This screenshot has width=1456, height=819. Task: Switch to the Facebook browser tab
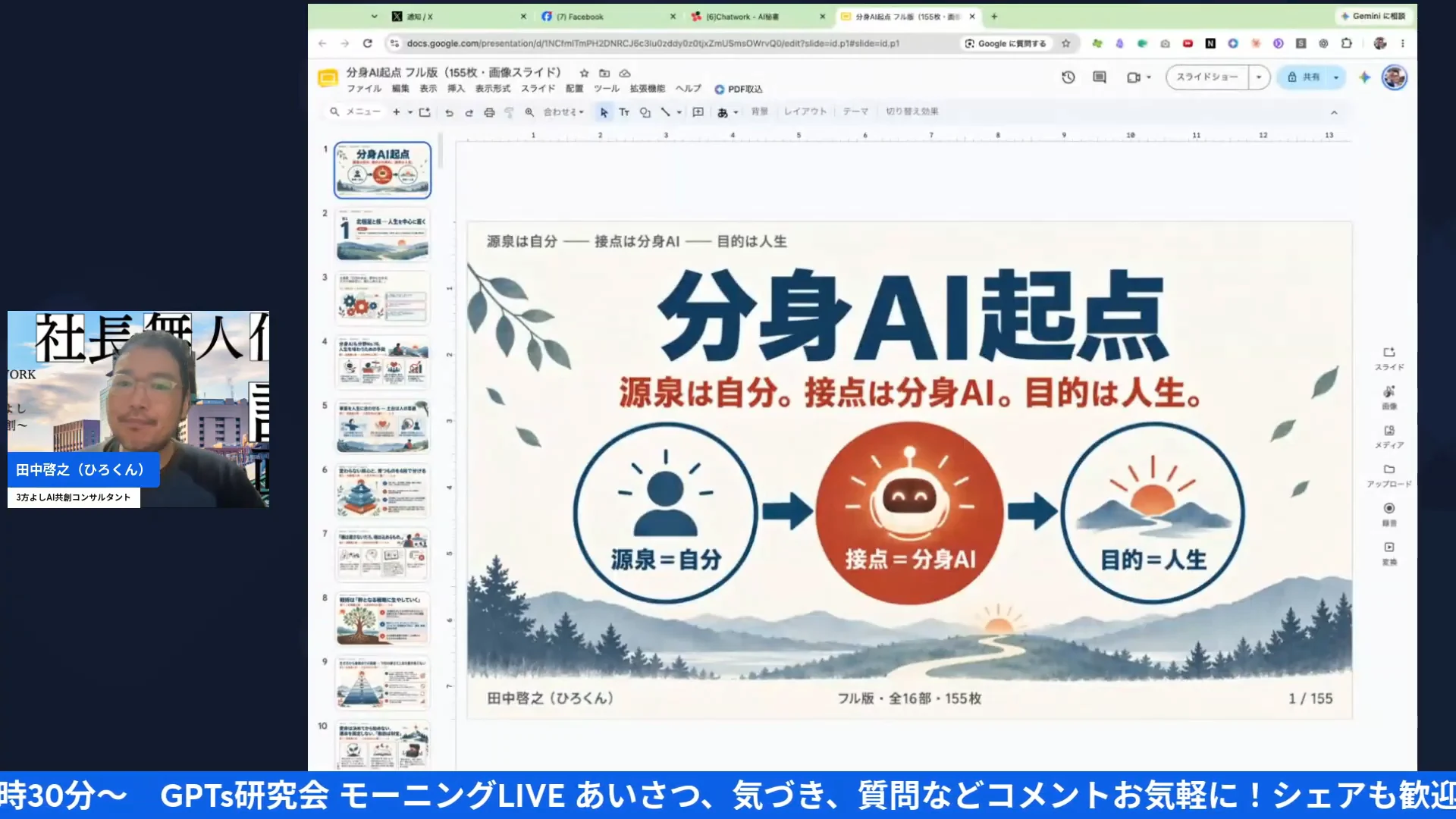(607, 16)
